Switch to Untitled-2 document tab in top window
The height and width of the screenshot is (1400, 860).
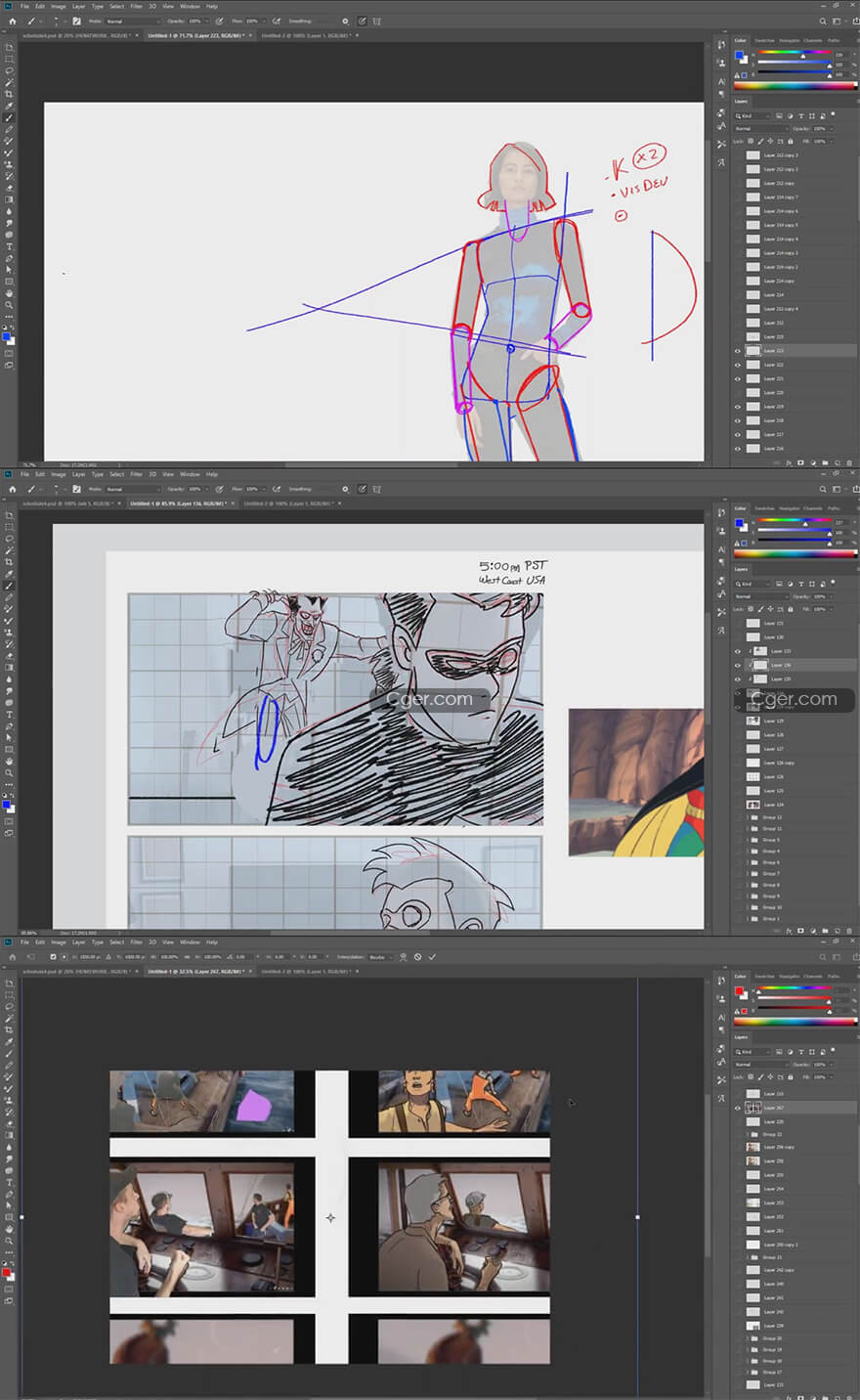(x=305, y=35)
